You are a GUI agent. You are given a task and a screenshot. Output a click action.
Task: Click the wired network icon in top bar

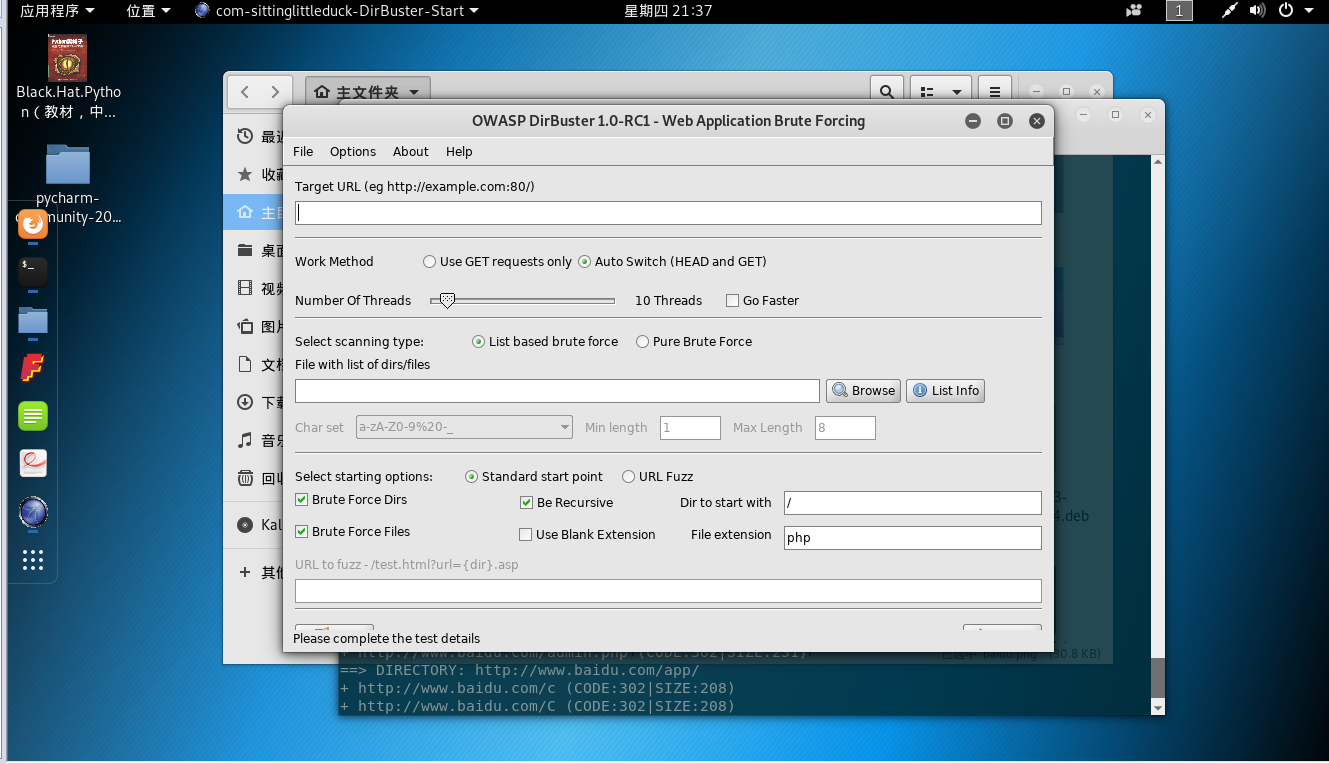click(1230, 11)
